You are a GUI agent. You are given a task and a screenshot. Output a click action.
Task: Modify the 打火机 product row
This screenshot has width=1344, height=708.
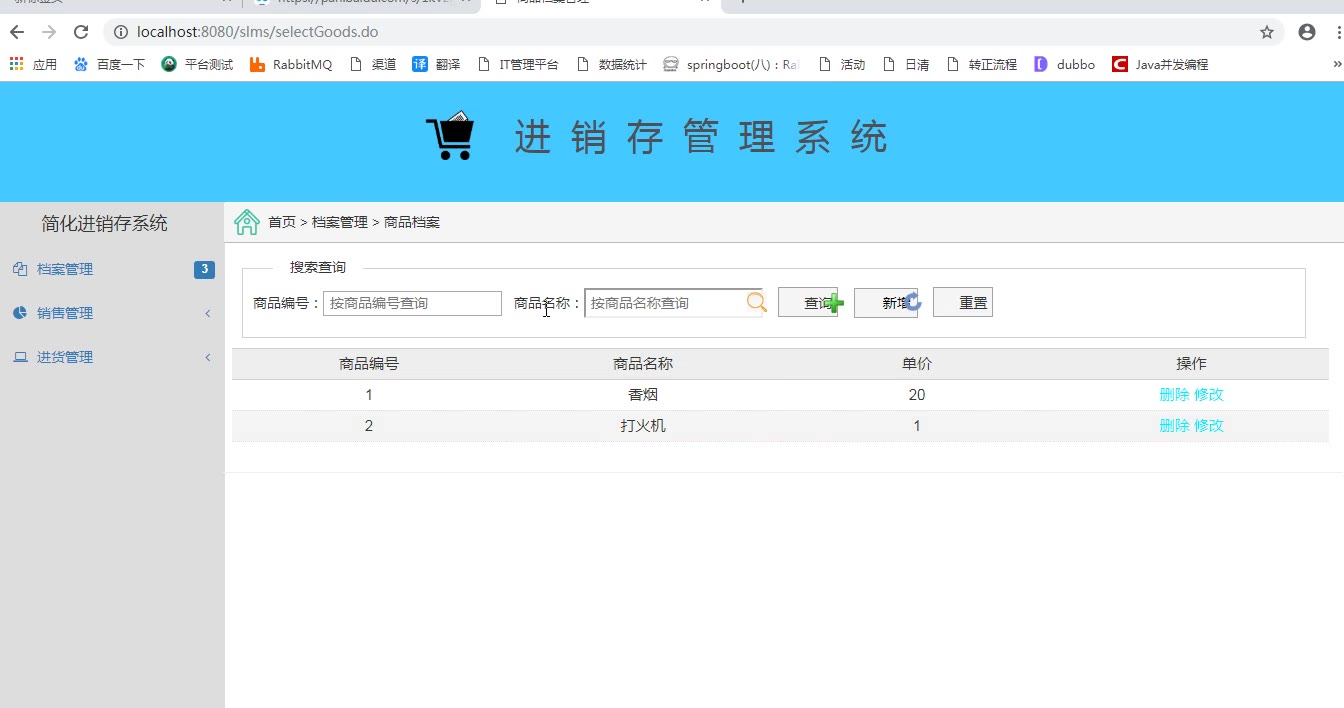1209,426
